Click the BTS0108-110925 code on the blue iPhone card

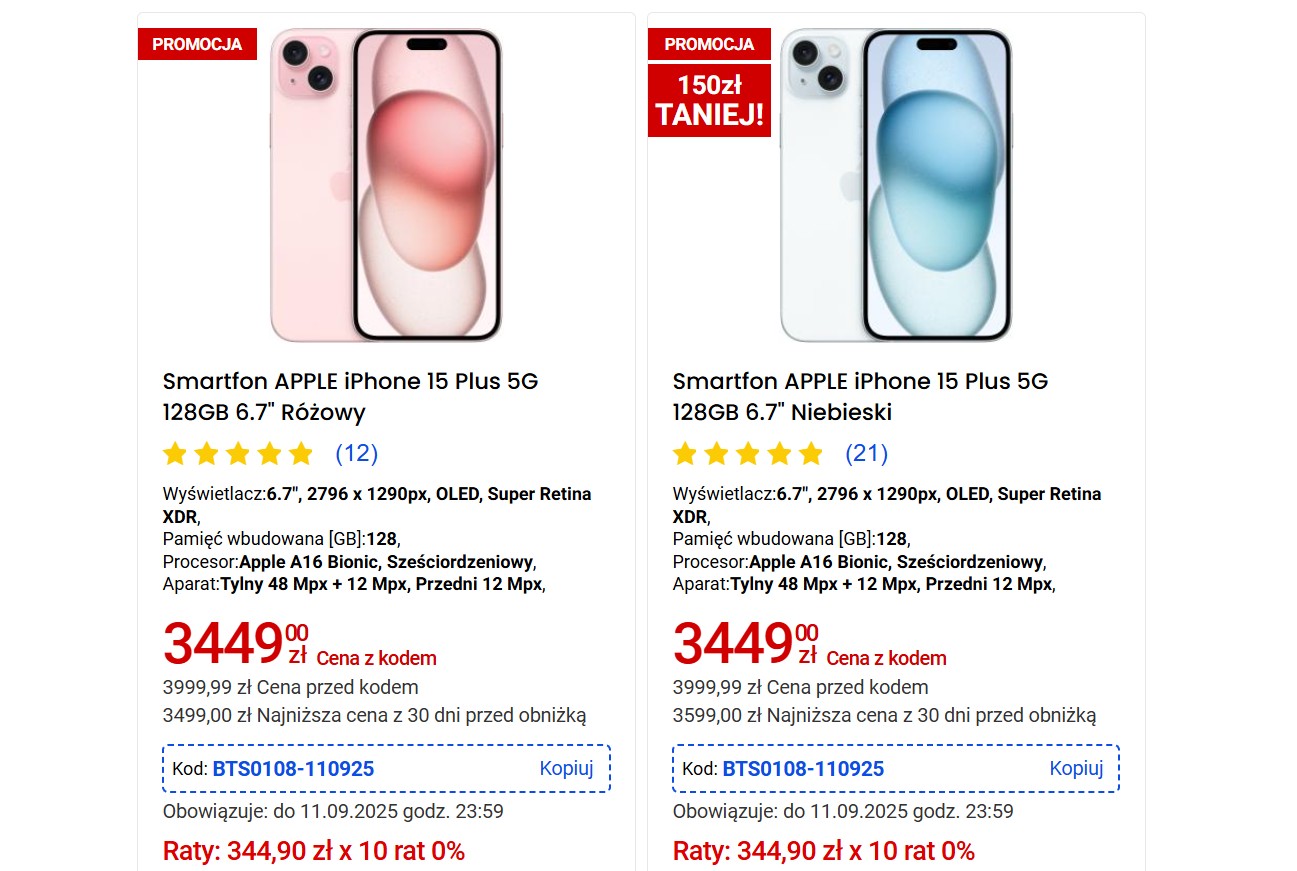pos(803,769)
